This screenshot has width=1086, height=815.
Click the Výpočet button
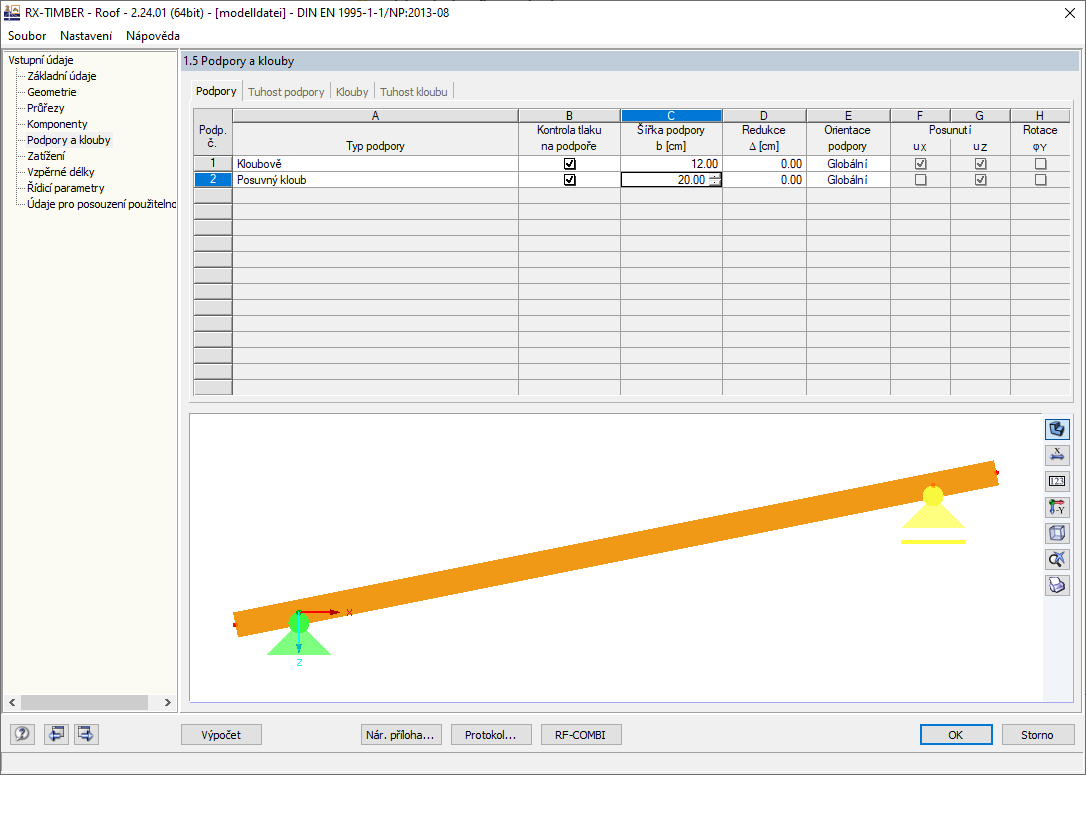coord(222,735)
